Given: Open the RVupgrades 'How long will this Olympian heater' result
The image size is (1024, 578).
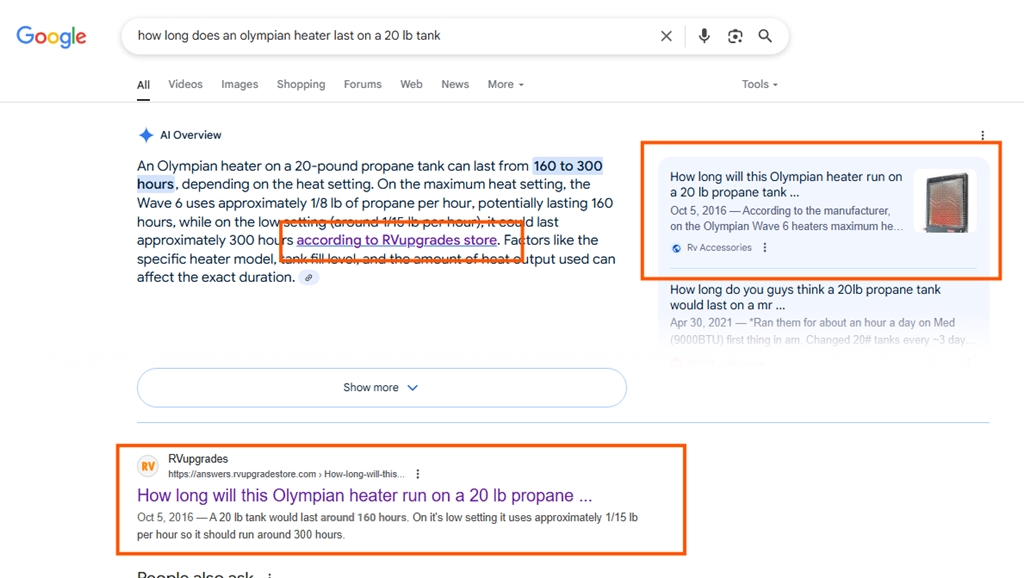Looking at the screenshot, I should tap(364, 496).
